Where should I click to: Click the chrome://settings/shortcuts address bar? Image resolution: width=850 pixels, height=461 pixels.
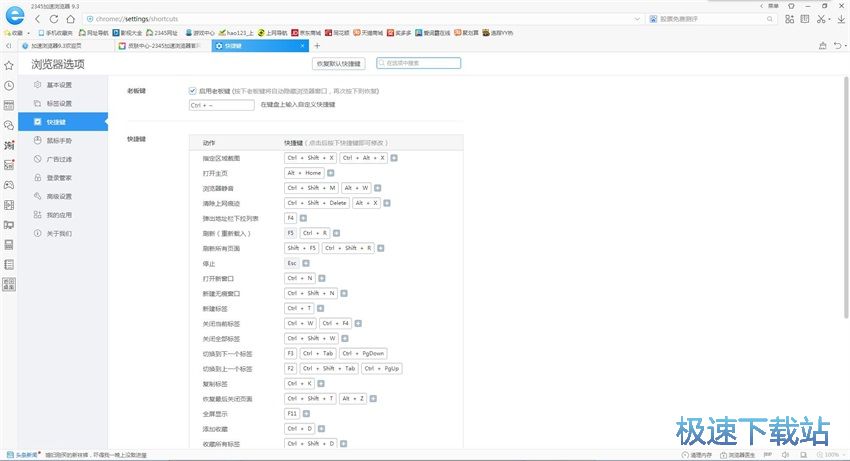(x=363, y=19)
